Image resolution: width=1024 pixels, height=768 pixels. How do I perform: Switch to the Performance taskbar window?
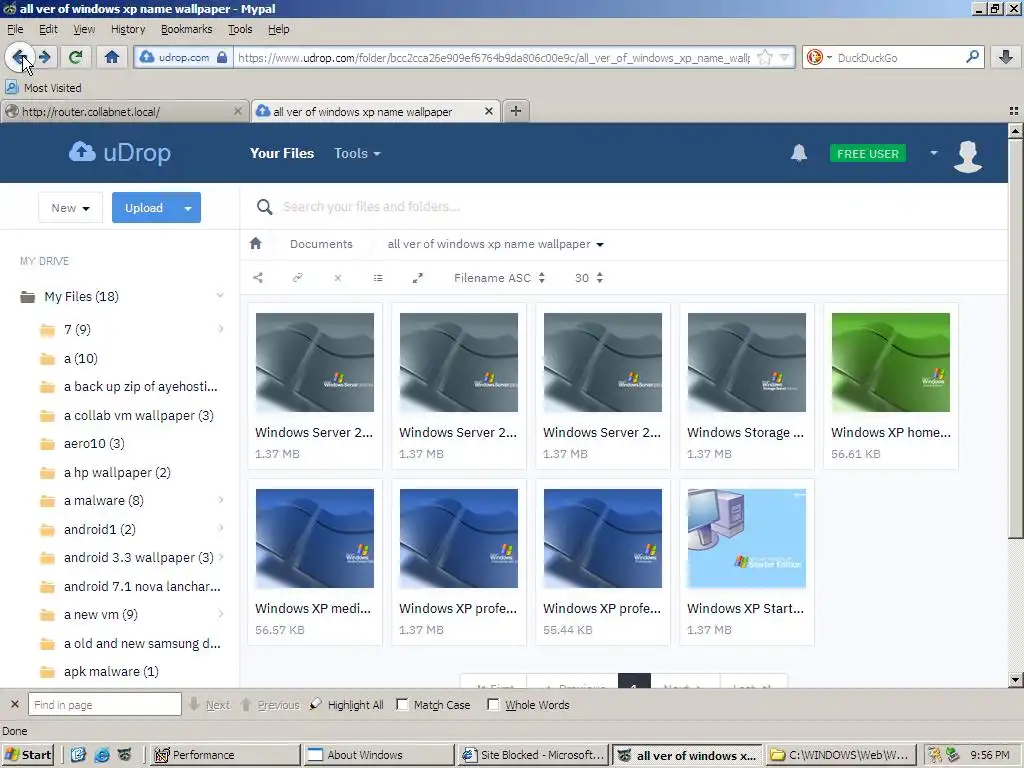click(225, 755)
